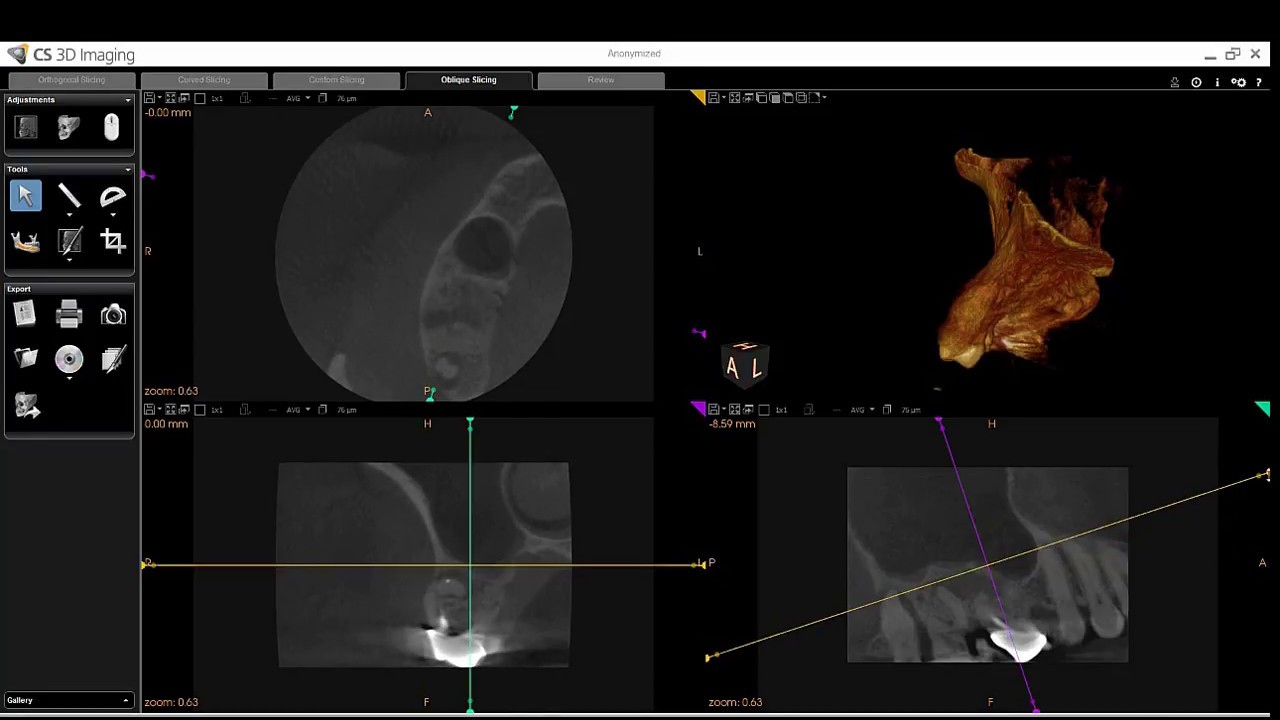This screenshot has width=1280, height=720.
Task: Click the X-ray brightness adjustment icon
Action: coord(26,127)
